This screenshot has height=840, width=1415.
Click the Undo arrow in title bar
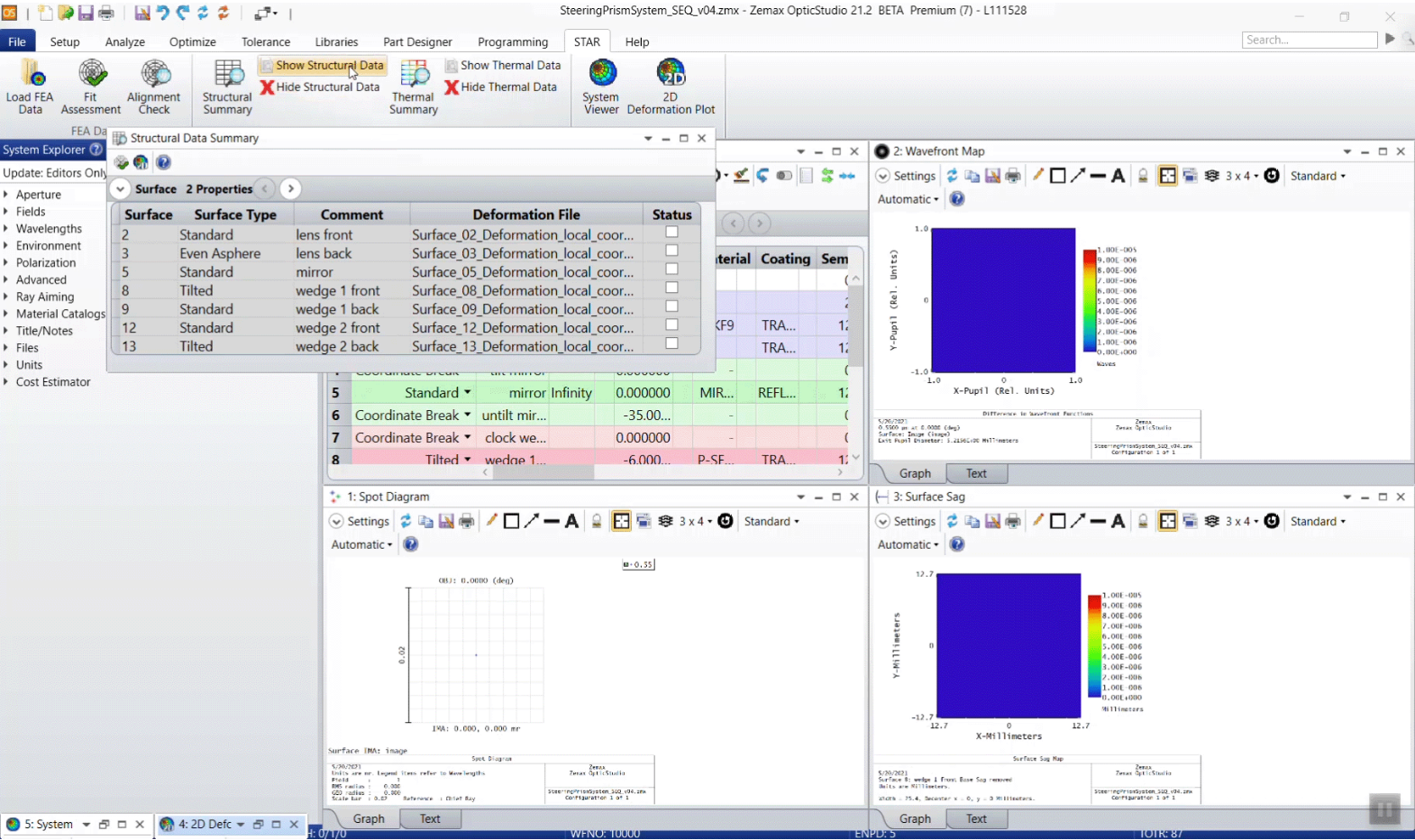pyautogui.click(x=163, y=13)
